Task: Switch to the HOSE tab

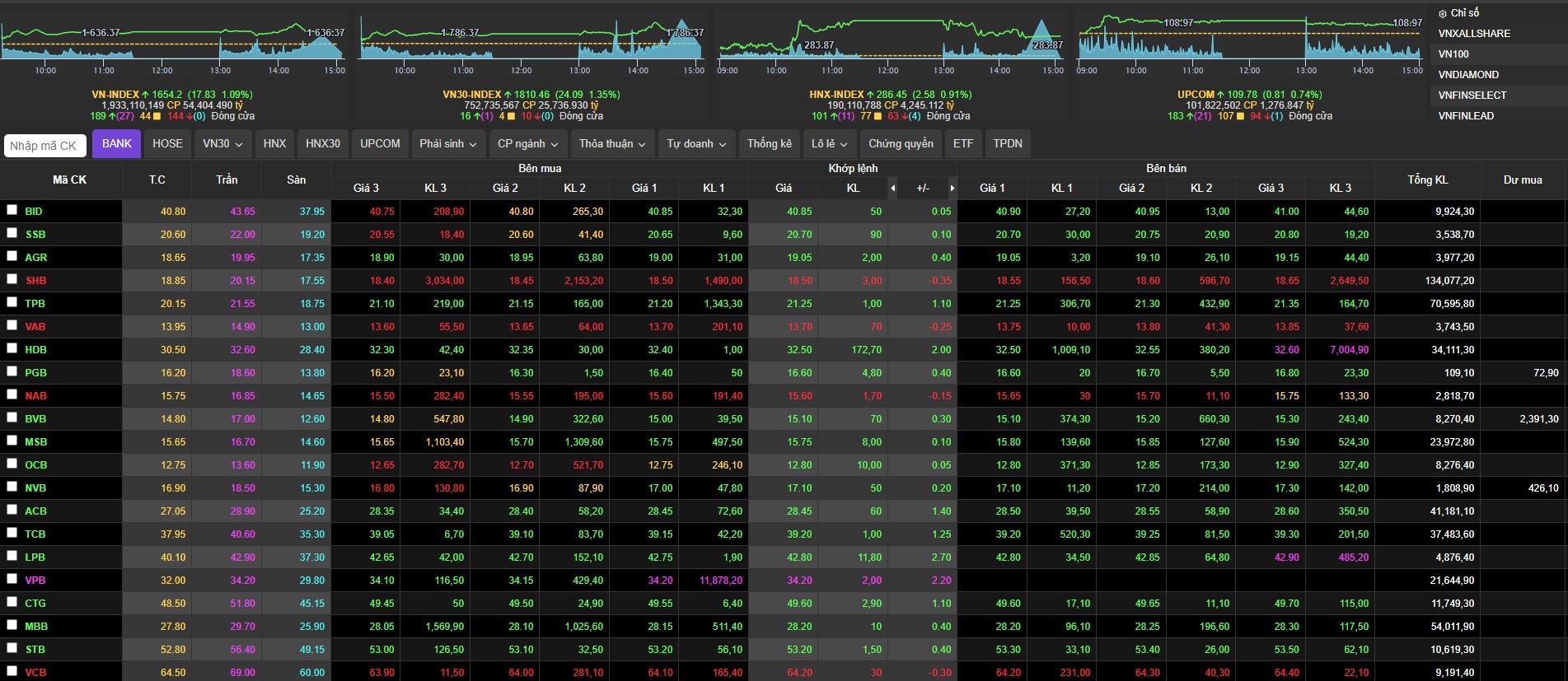Action: pyautogui.click(x=168, y=143)
